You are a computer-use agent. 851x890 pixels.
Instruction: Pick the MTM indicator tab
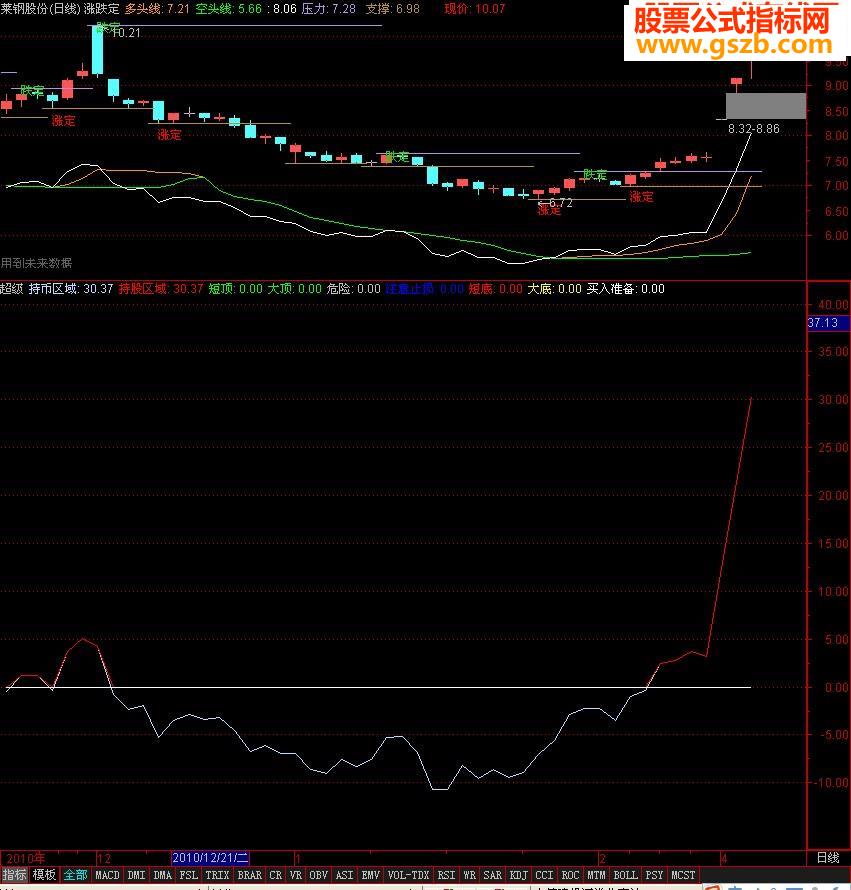pyautogui.click(x=596, y=875)
